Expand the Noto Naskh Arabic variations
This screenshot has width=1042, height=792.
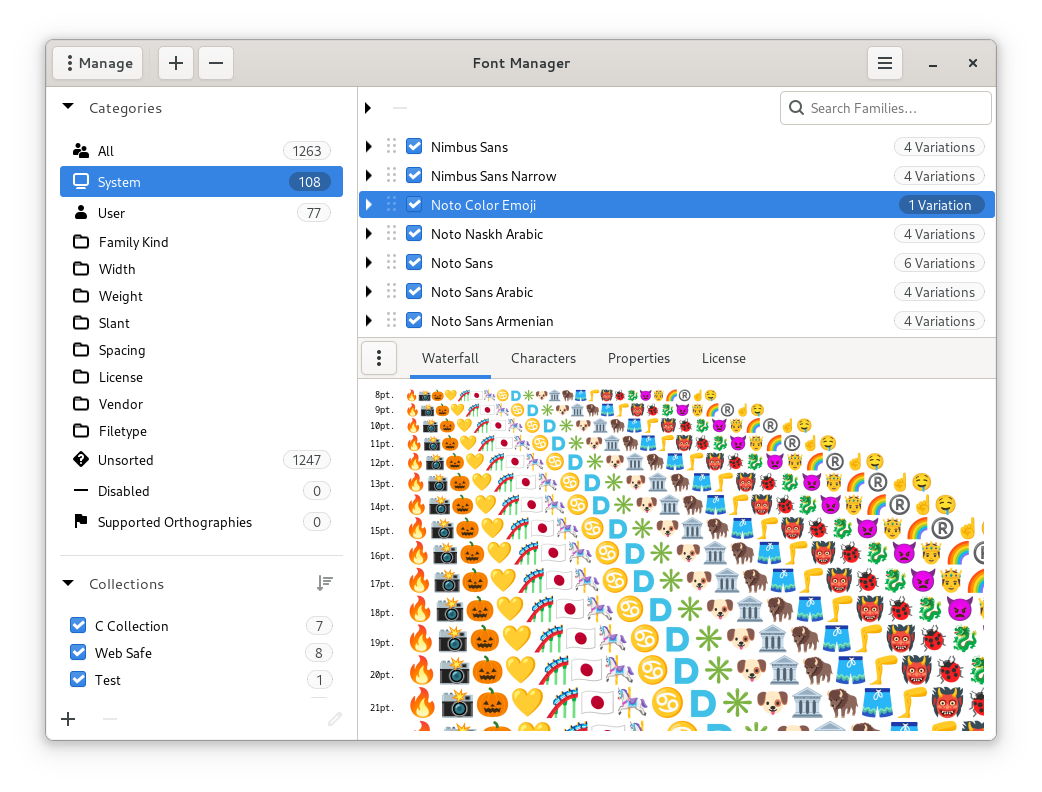point(369,234)
